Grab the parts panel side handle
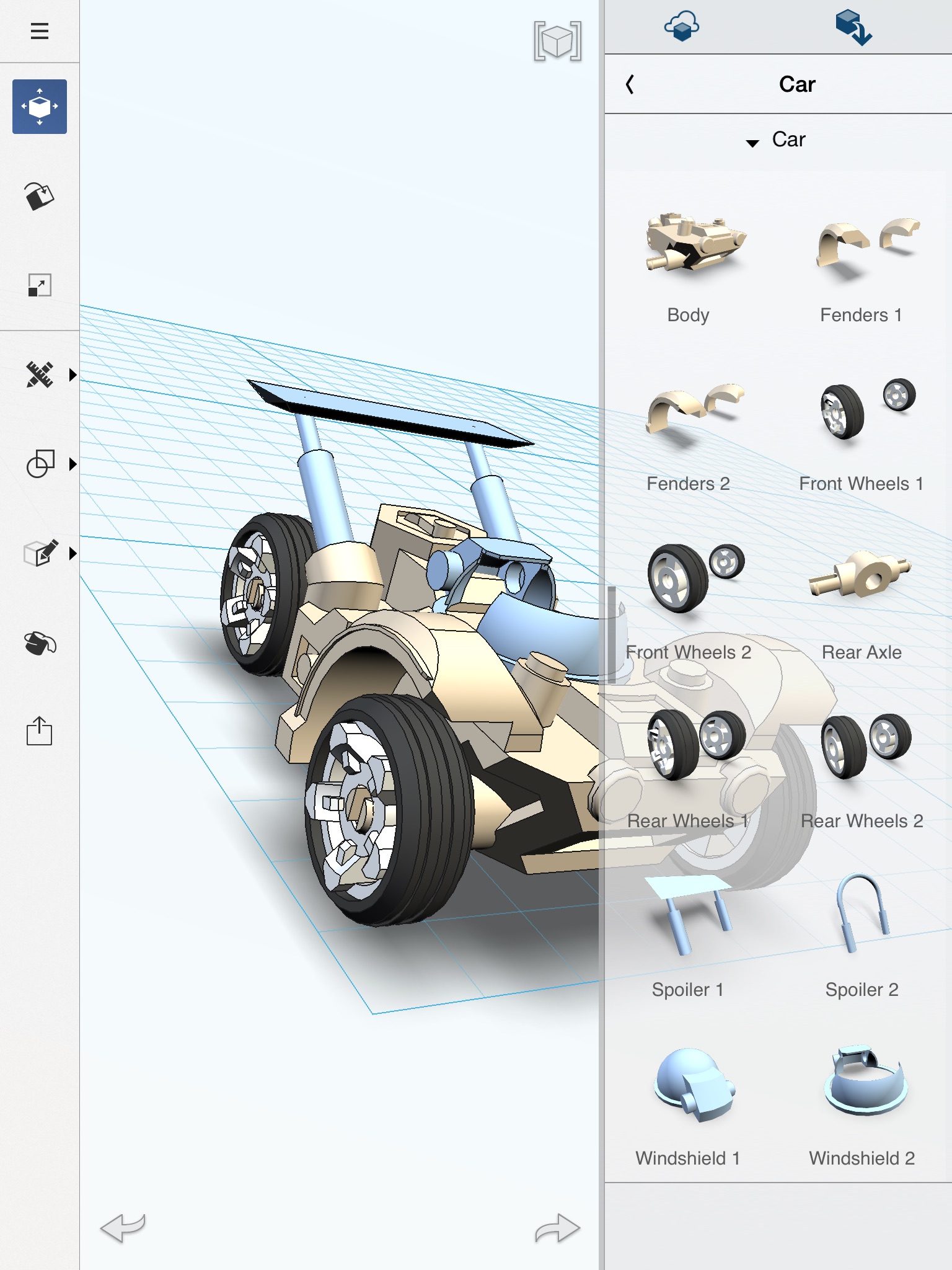Viewport: 952px width, 1270px height. [612, 635]
